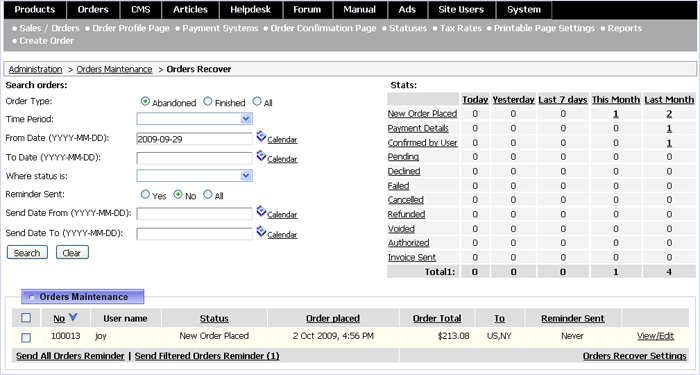Set Reminder Sent to No
The width and height of the screenshot is (700, 375).
click(178, 195)
